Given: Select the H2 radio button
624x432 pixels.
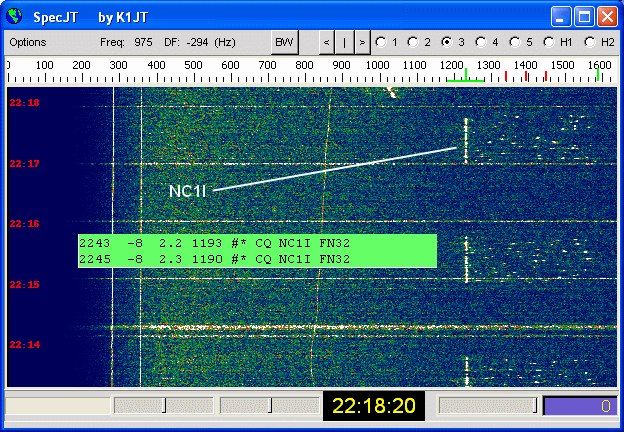Looking at the screenshot, I should (x=590, y=42).
